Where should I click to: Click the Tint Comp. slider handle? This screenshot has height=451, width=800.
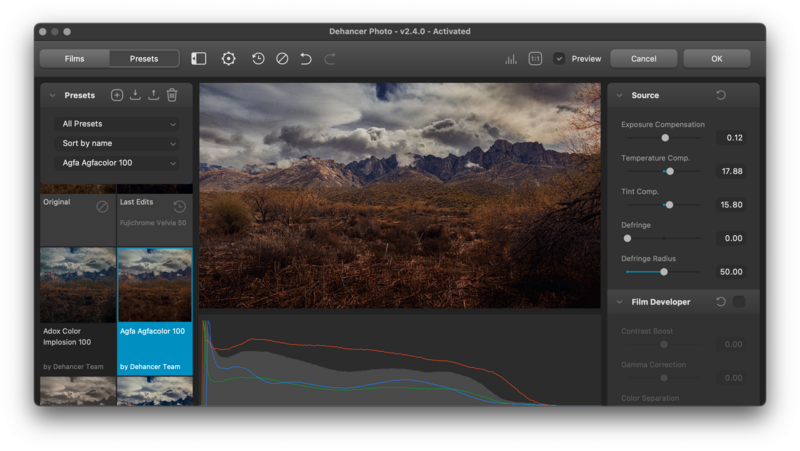[669, 205]
